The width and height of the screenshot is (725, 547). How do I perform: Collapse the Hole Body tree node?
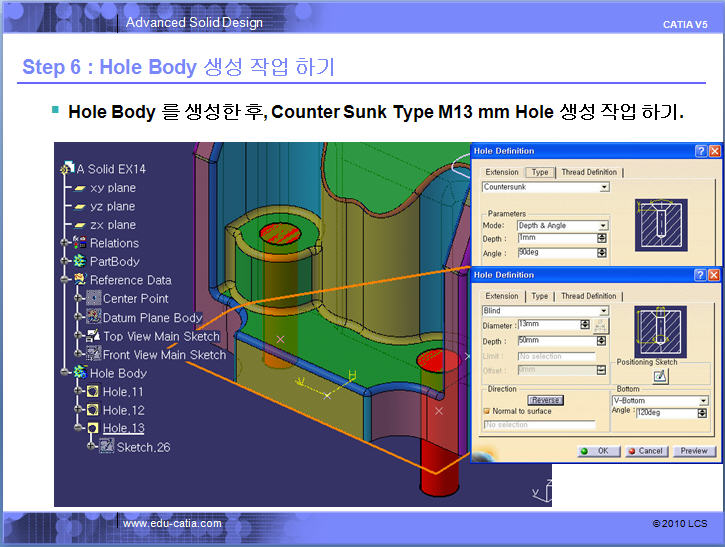(65, 373)
